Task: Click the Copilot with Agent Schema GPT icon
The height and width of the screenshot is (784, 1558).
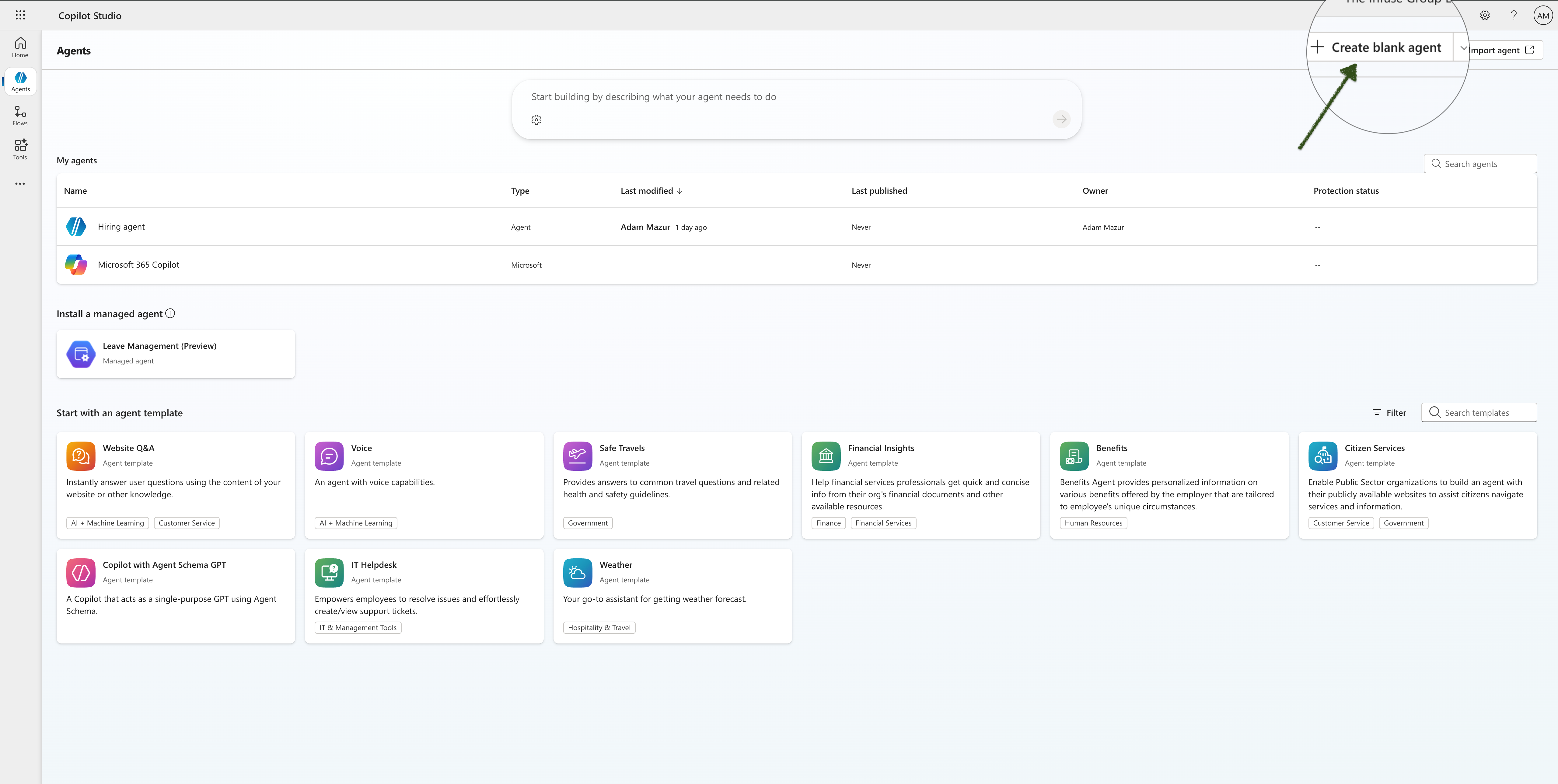Action: [x=81, y=572]
